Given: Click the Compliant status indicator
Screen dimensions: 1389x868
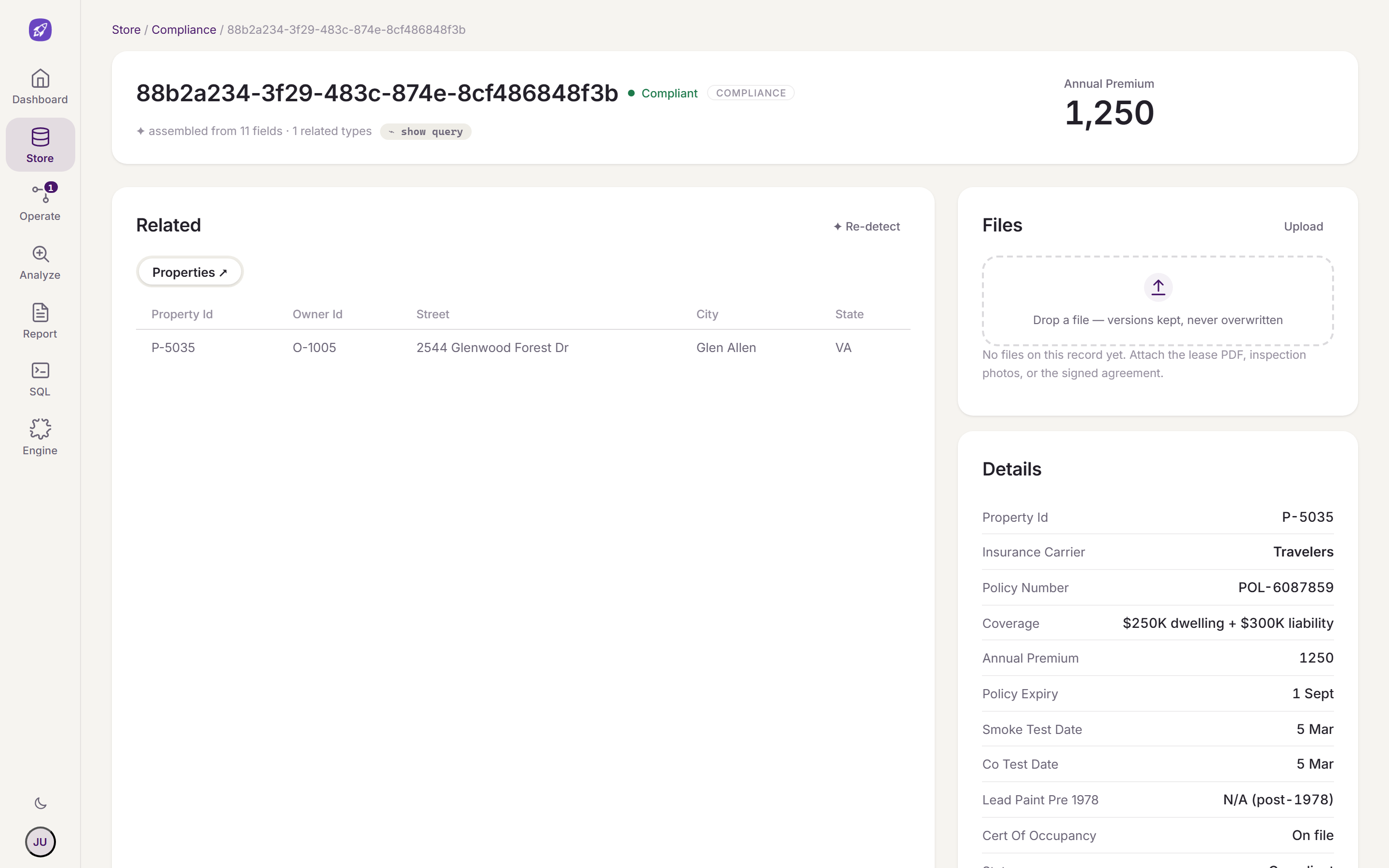Looking at the screenshot, I should tap(663, 93).
